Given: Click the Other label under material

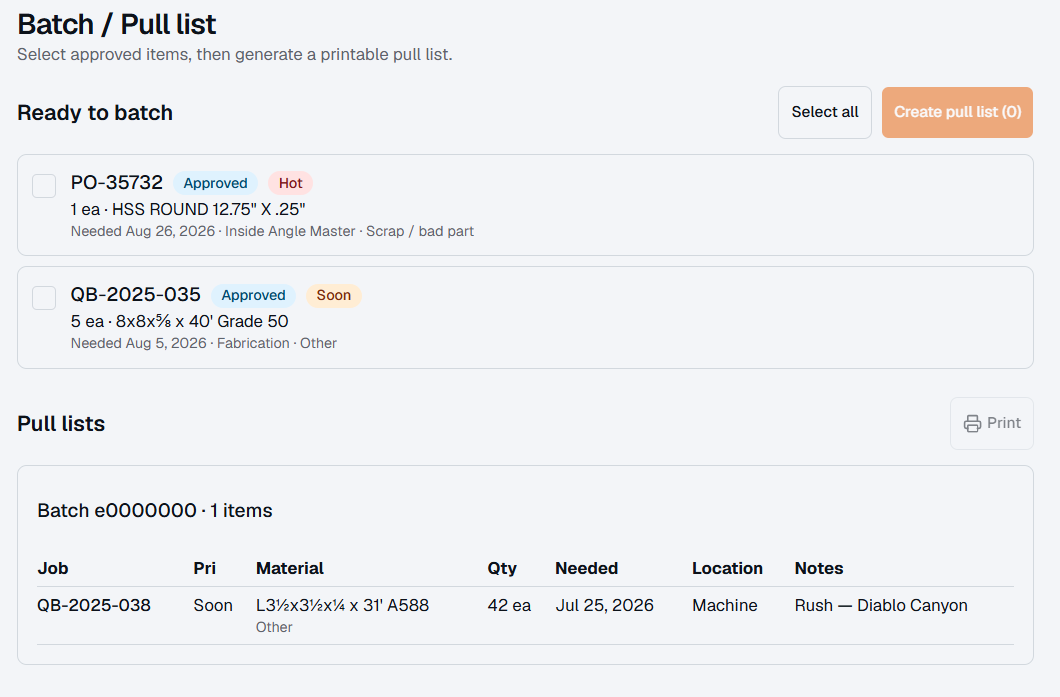Looking at the screenshot, I should [x=274, y=627].
